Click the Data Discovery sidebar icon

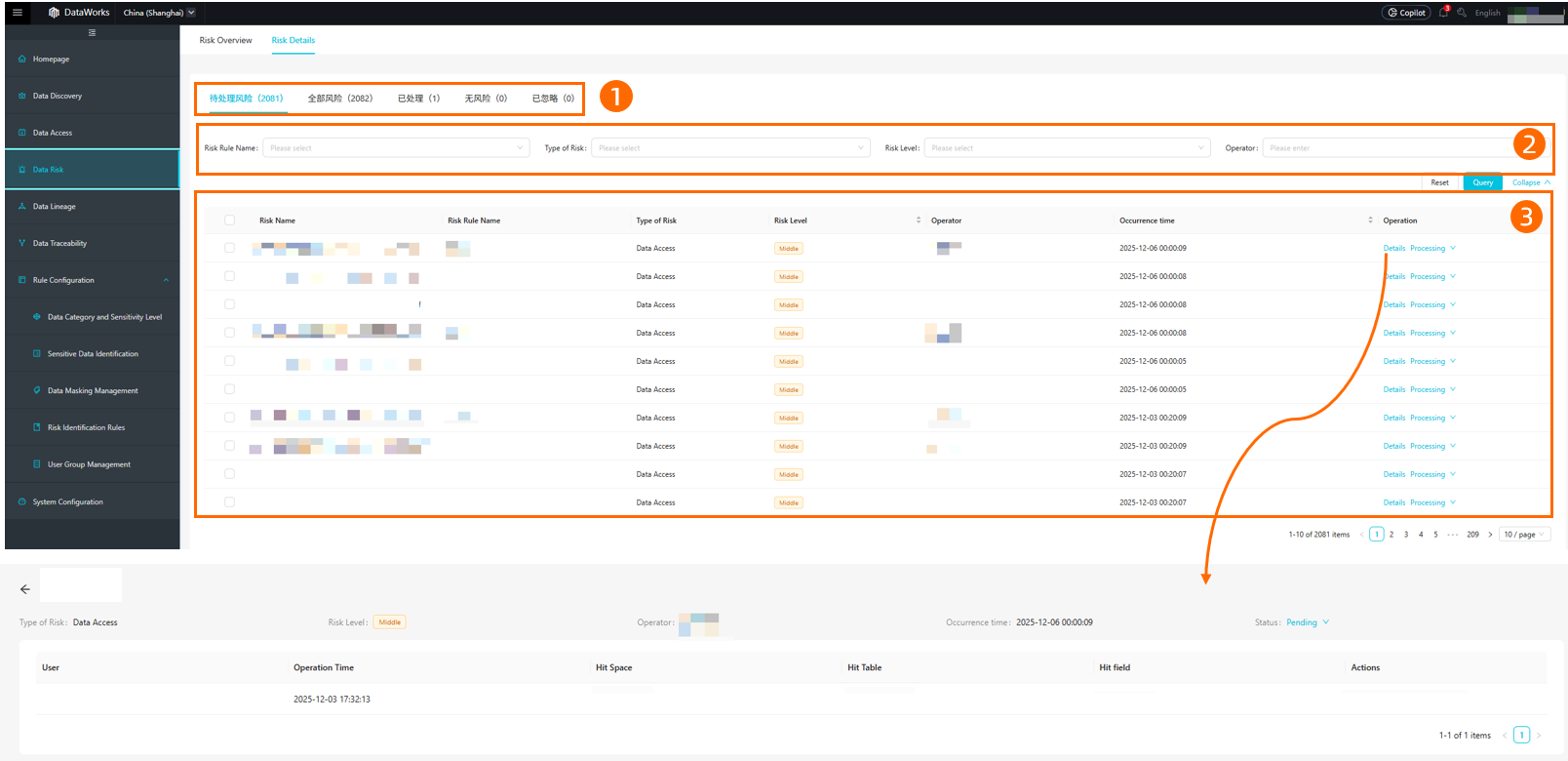coord(22,97)
